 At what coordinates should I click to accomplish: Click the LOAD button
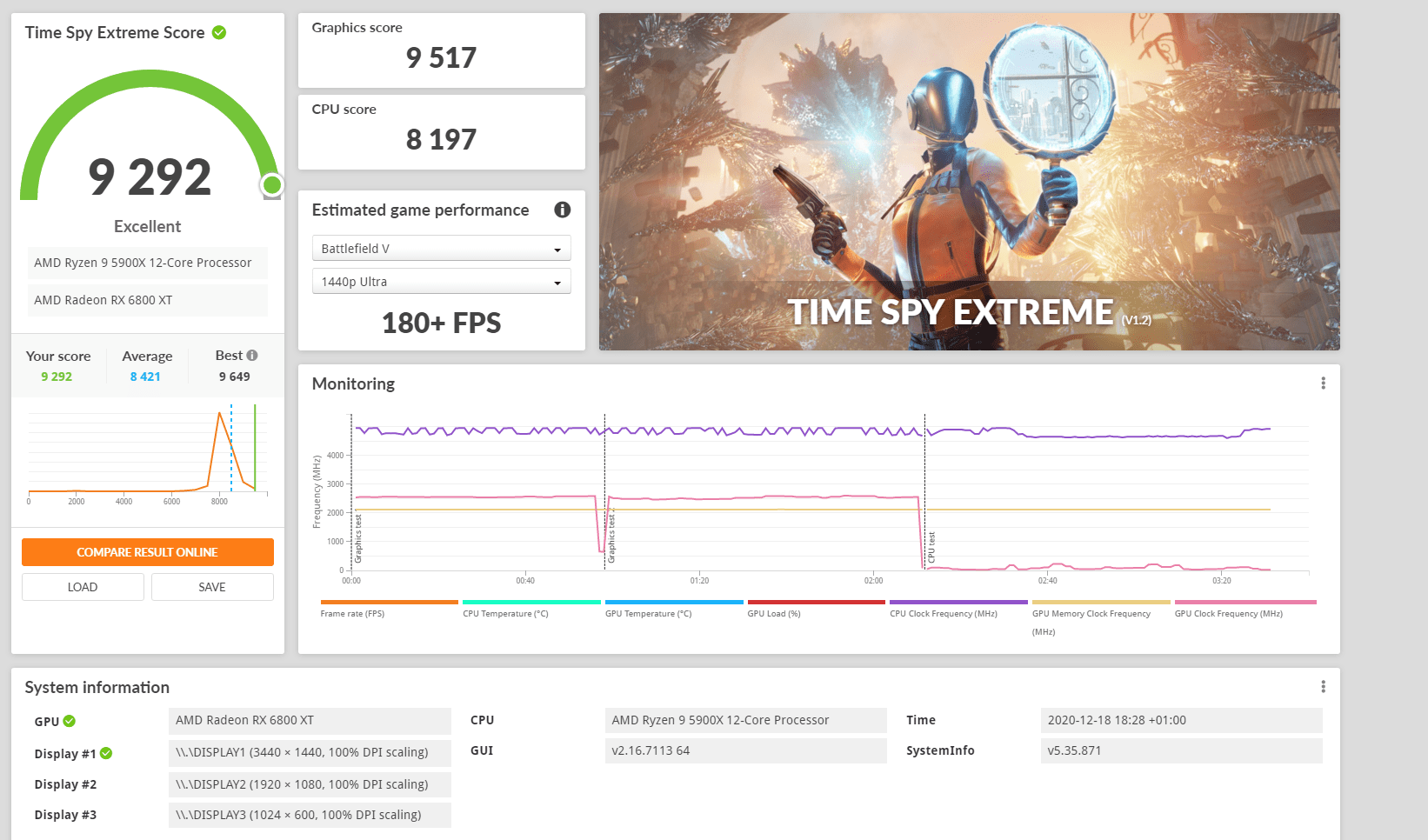[x=83, y=587]
